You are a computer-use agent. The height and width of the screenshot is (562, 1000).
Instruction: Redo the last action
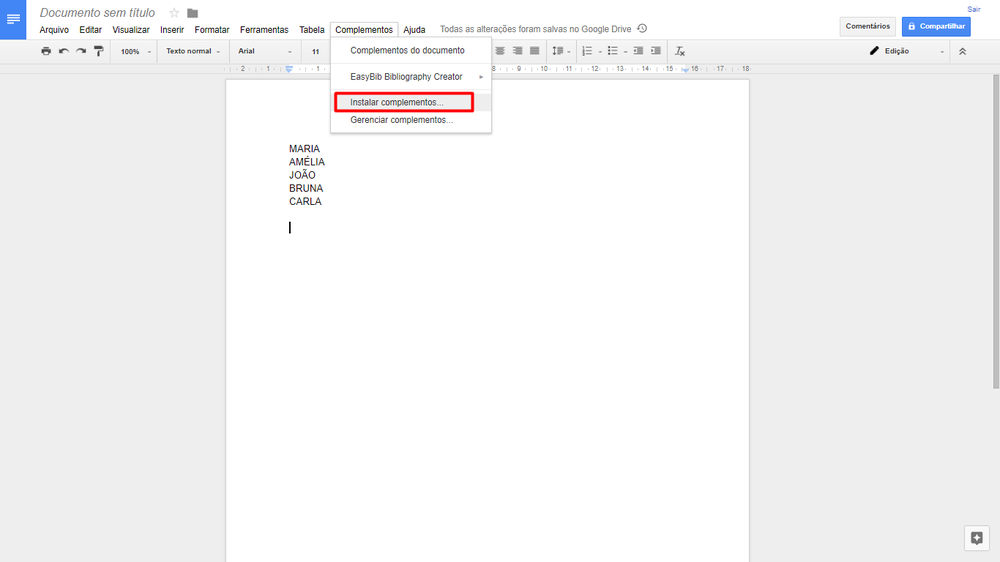(x=81, y=51)
